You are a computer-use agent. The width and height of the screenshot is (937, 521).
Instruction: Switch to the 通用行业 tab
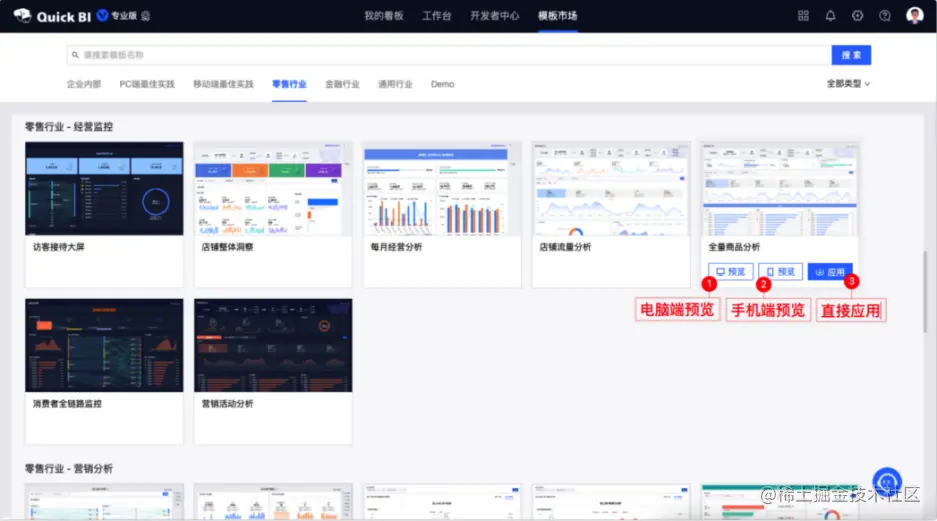pyautogui.click(x=395, y=84)
